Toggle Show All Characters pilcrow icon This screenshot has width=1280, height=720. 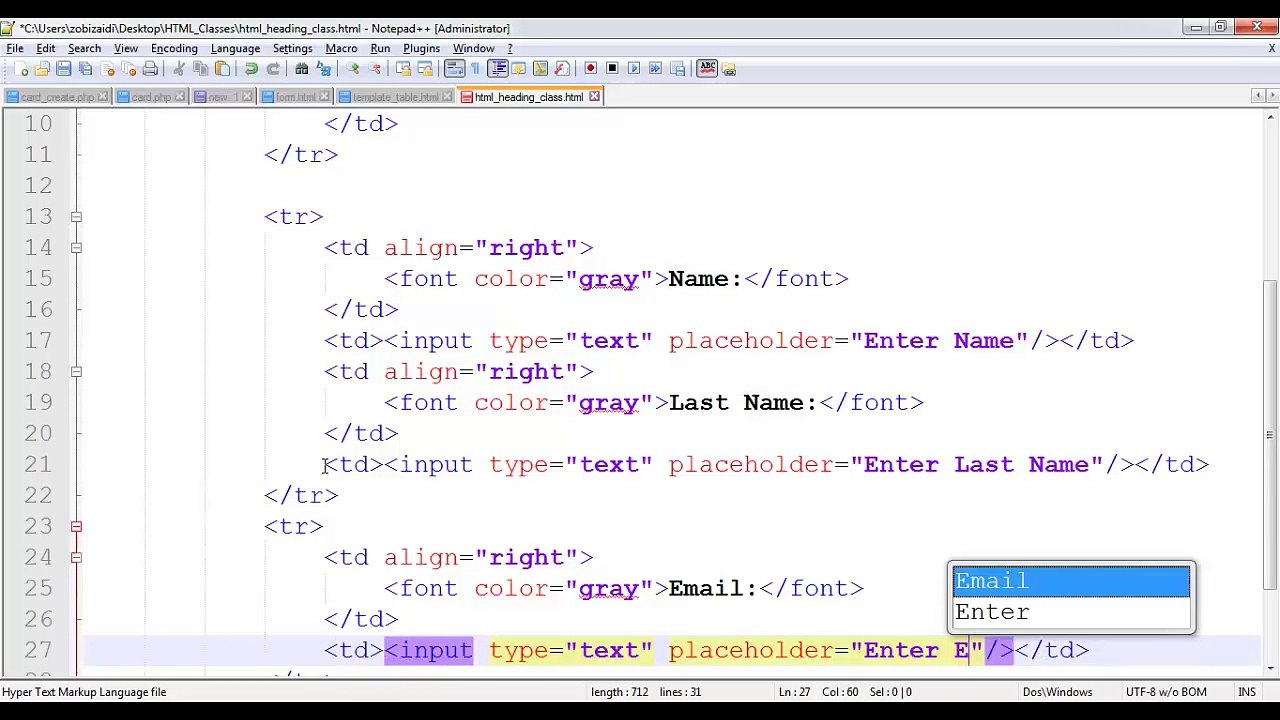(x=475, y=69)
